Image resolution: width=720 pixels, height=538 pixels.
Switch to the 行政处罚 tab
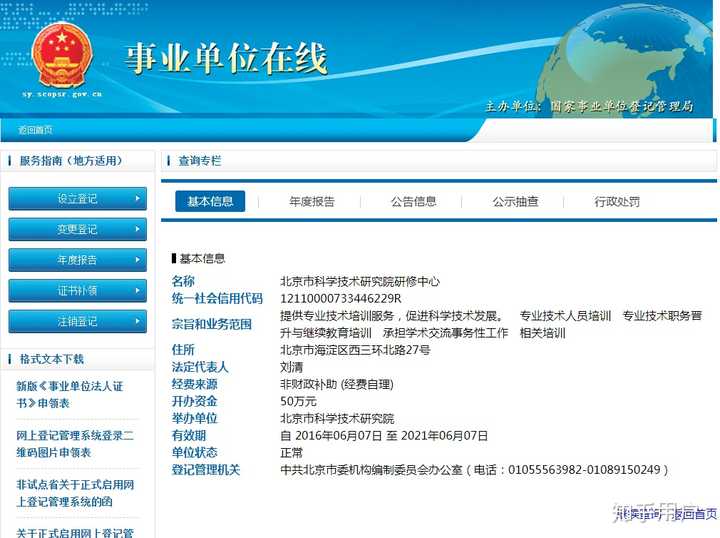point(617,202)
